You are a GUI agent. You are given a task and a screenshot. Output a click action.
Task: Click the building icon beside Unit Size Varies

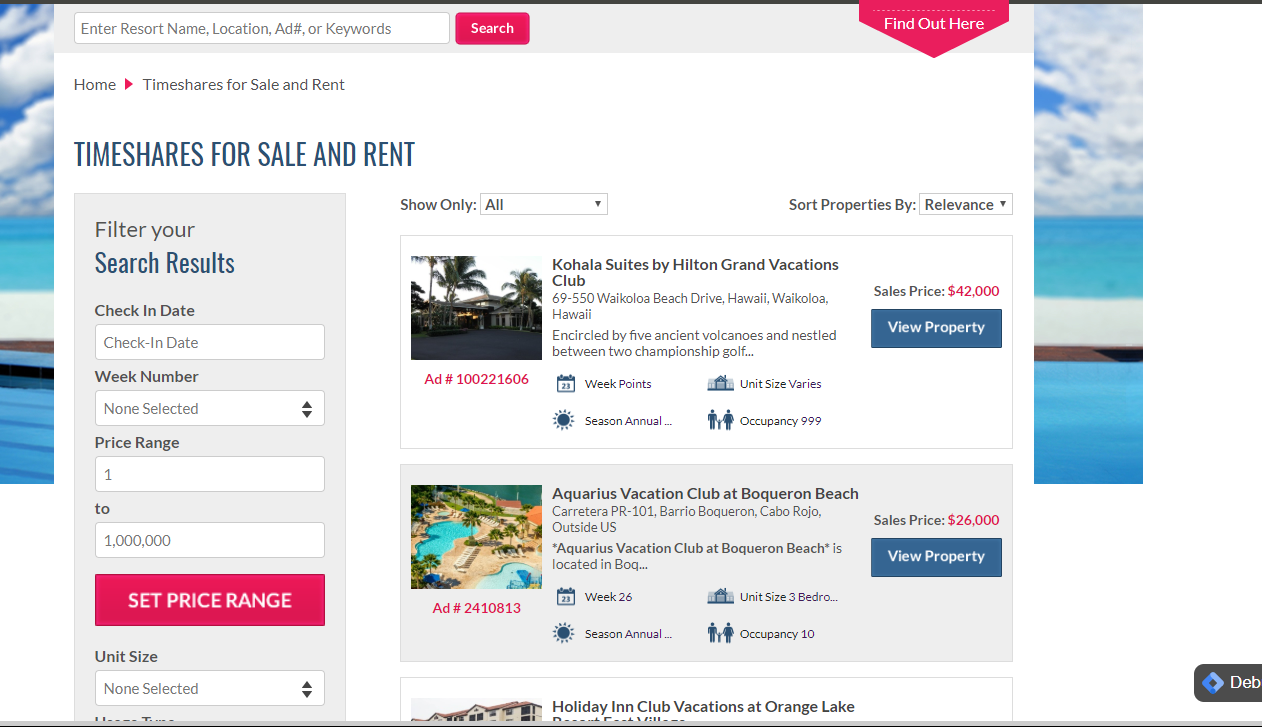(720, 383)
